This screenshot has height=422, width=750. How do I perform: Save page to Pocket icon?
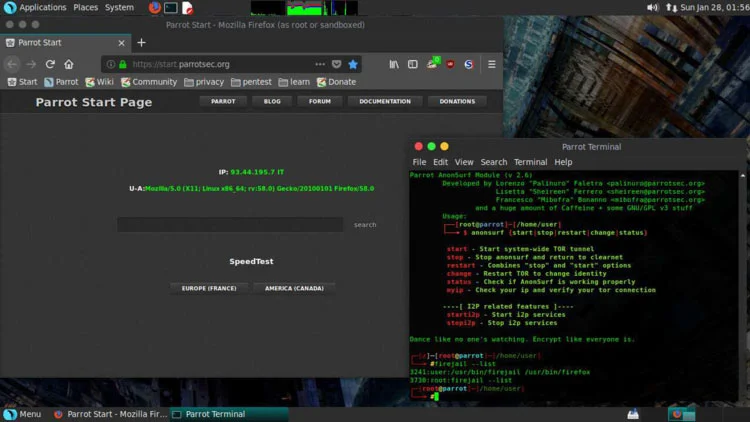click(x=336, y=64)
